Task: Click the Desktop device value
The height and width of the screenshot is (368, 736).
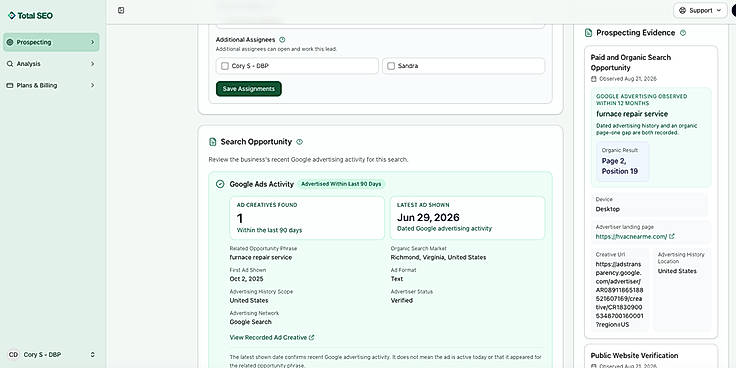Action: [x=607, y=209]
